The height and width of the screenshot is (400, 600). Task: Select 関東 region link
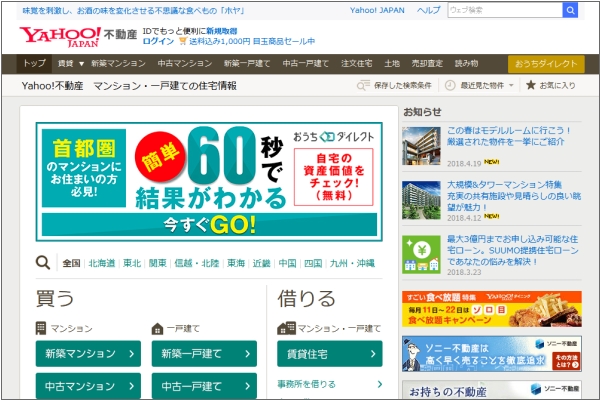(158, 263)
